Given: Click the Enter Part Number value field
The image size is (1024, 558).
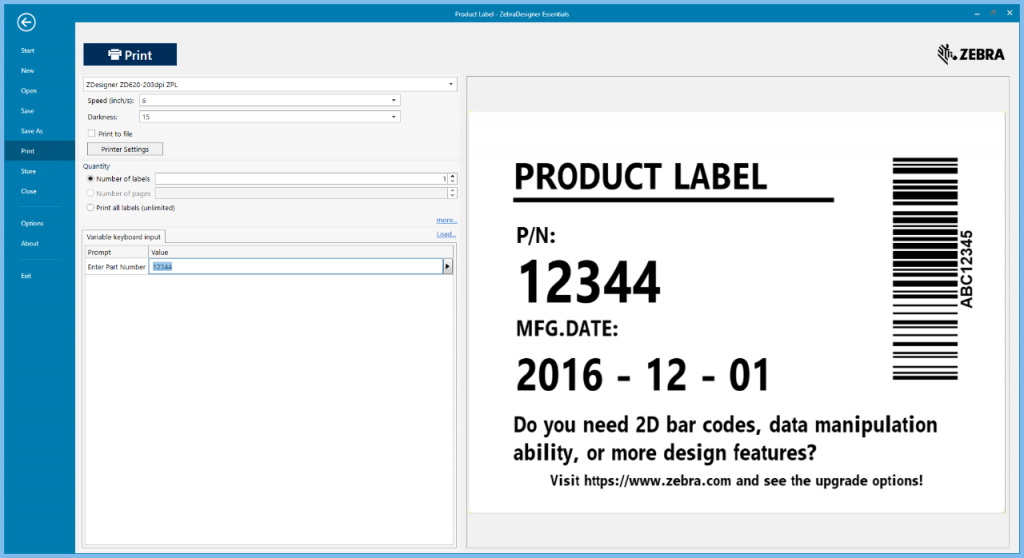Looking at the screenshot, I should [x=295, y=267].
